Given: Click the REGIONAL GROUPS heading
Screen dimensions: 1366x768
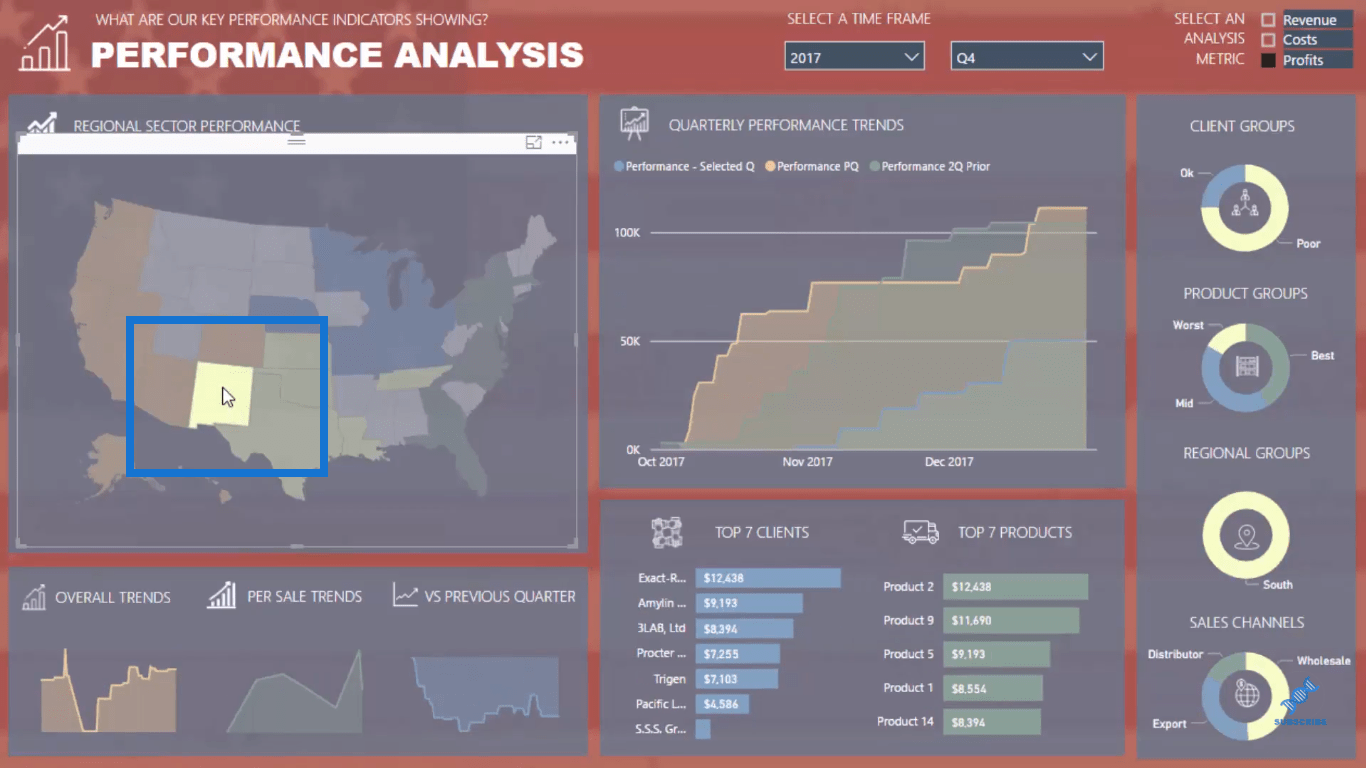Looking at the screenshot, I should (x=1246, y=453).
